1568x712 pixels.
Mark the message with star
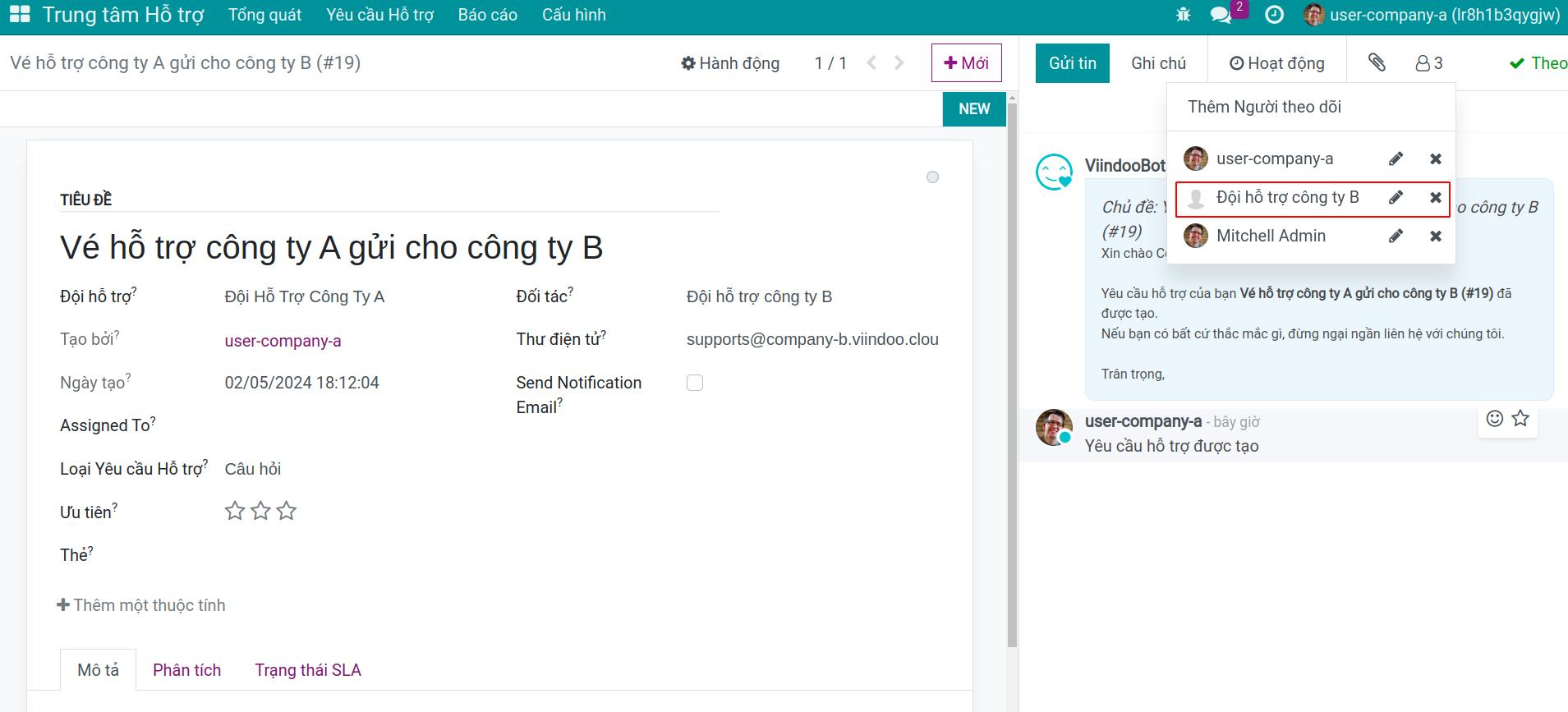1520,419
